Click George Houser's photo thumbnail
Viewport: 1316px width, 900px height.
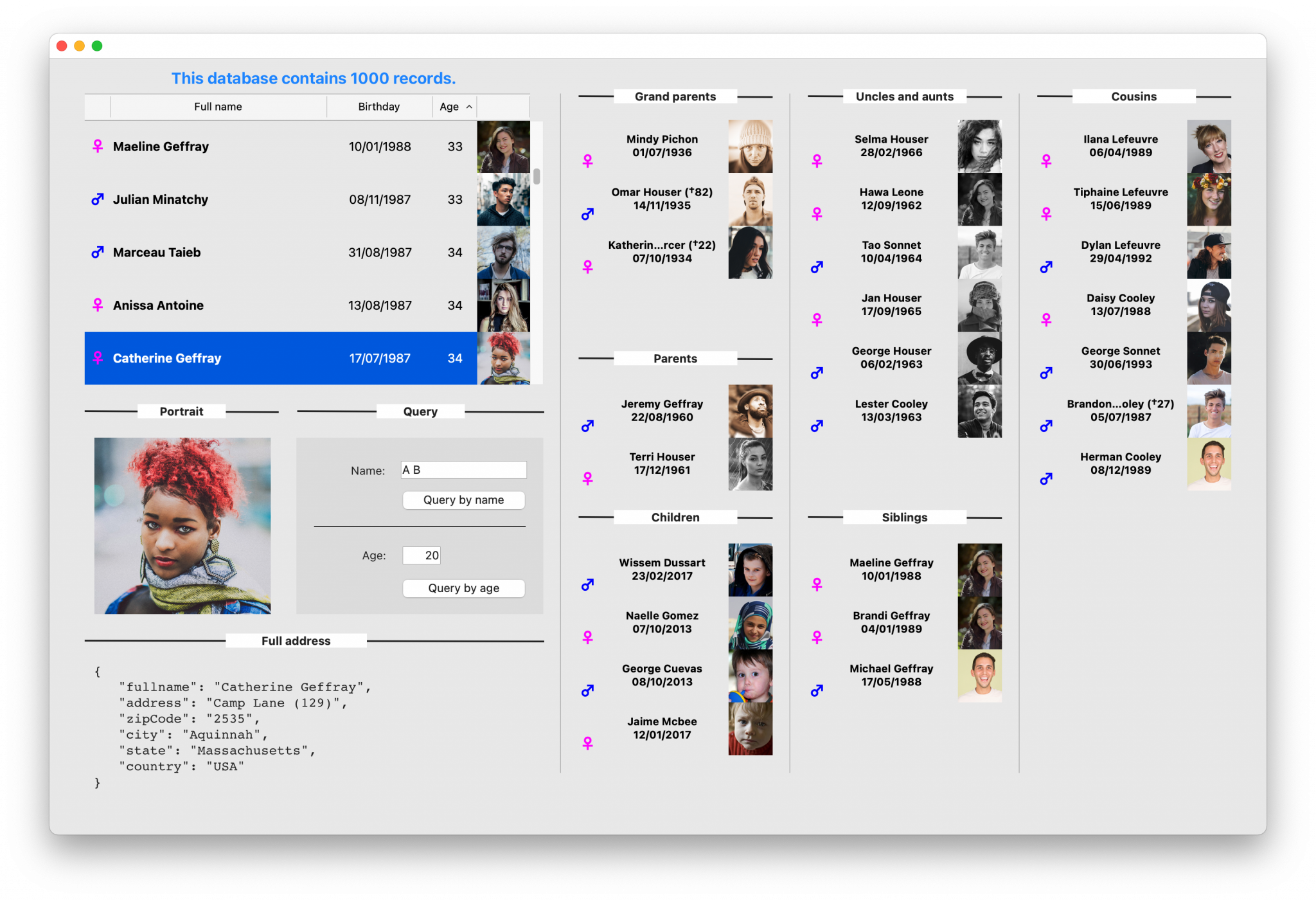coord(980,358)
